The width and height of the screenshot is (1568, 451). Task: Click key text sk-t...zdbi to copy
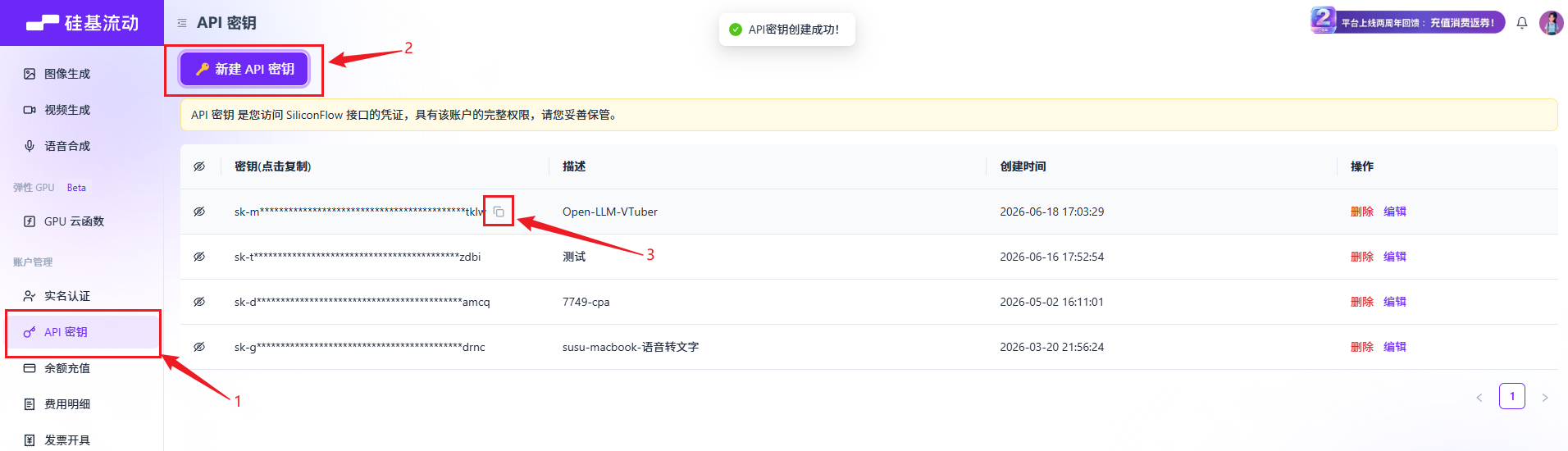tap(358, 257)
